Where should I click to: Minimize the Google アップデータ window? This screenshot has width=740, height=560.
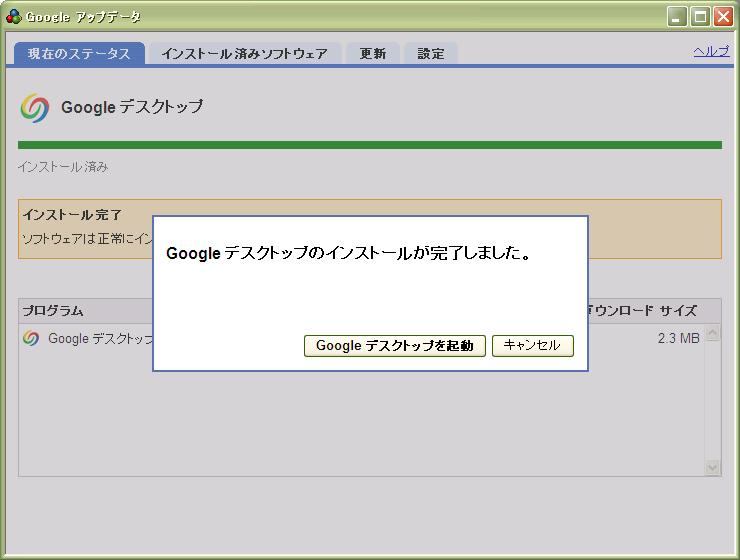(x=677, y=17)
